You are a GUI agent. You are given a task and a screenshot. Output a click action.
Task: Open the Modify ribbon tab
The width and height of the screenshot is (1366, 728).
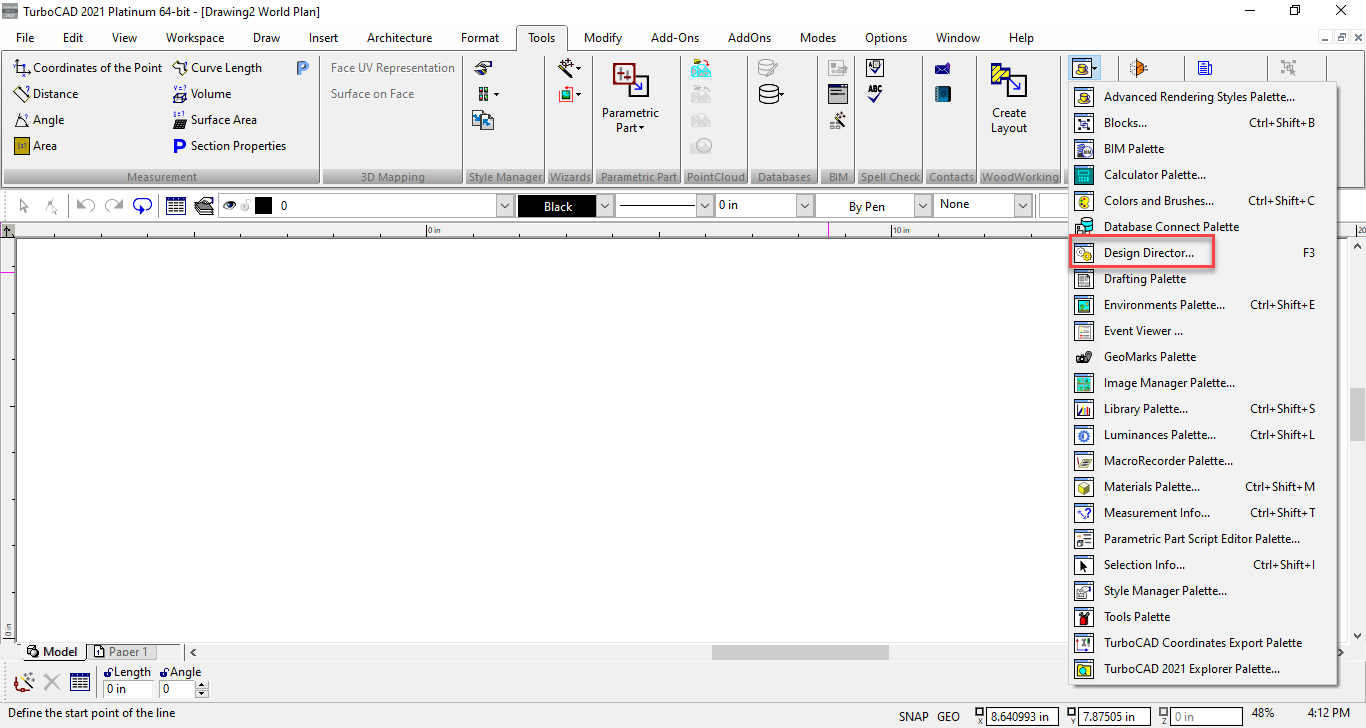(x=603, y=38)
